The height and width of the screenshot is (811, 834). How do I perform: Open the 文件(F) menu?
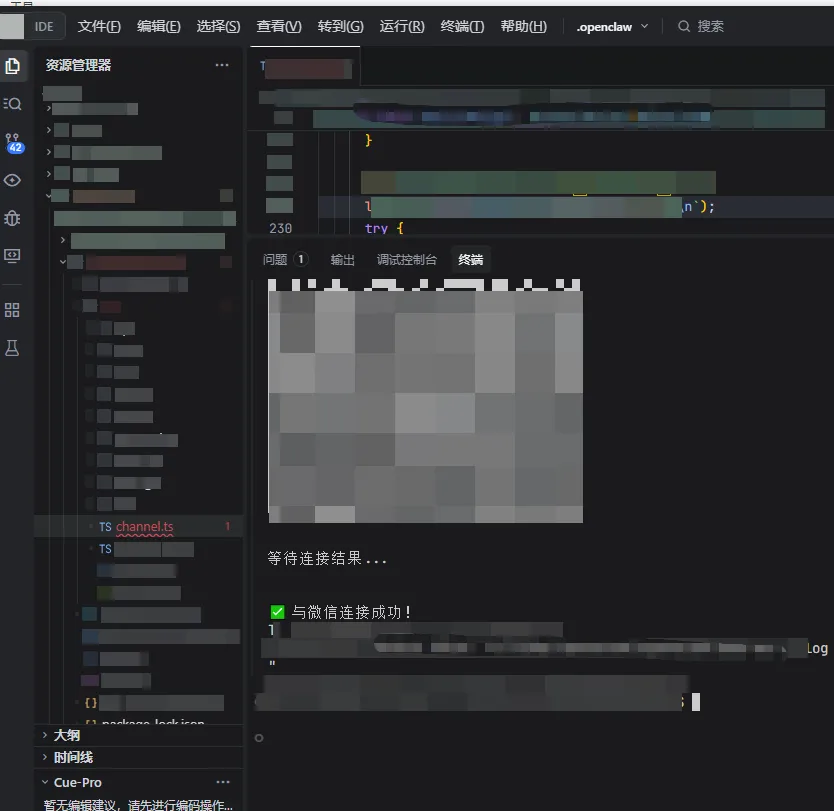tap(99, 26)
